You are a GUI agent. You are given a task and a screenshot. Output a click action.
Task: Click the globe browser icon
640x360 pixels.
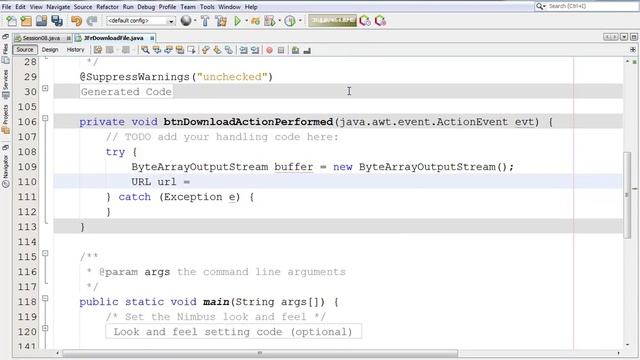pyautogui.click(x=186, y=20)
